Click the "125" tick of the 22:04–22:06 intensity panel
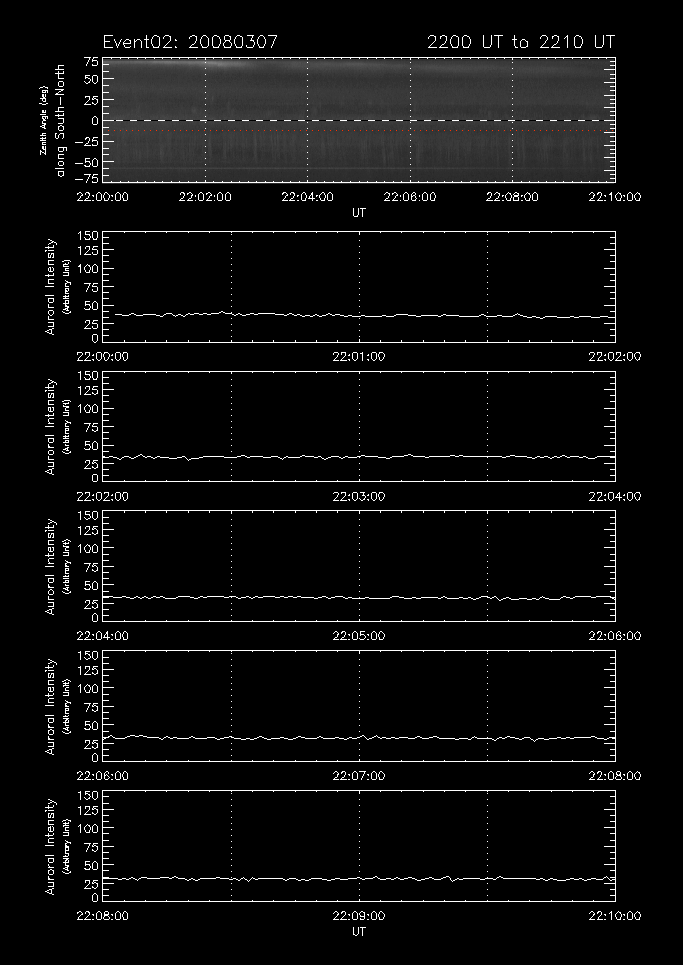 pos(87,532)
